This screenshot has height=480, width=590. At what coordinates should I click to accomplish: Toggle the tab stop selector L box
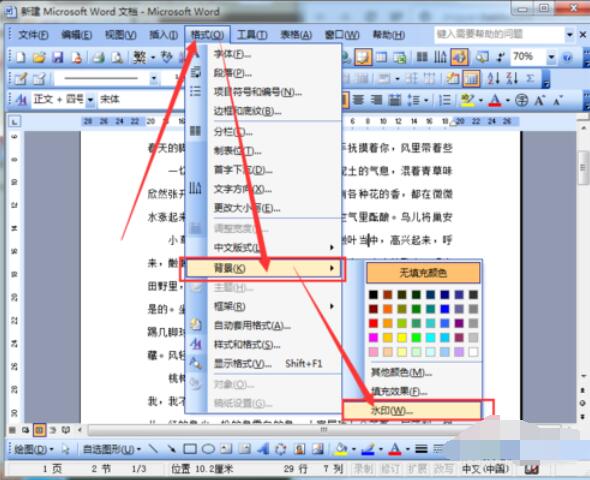(x=14, y=122)
